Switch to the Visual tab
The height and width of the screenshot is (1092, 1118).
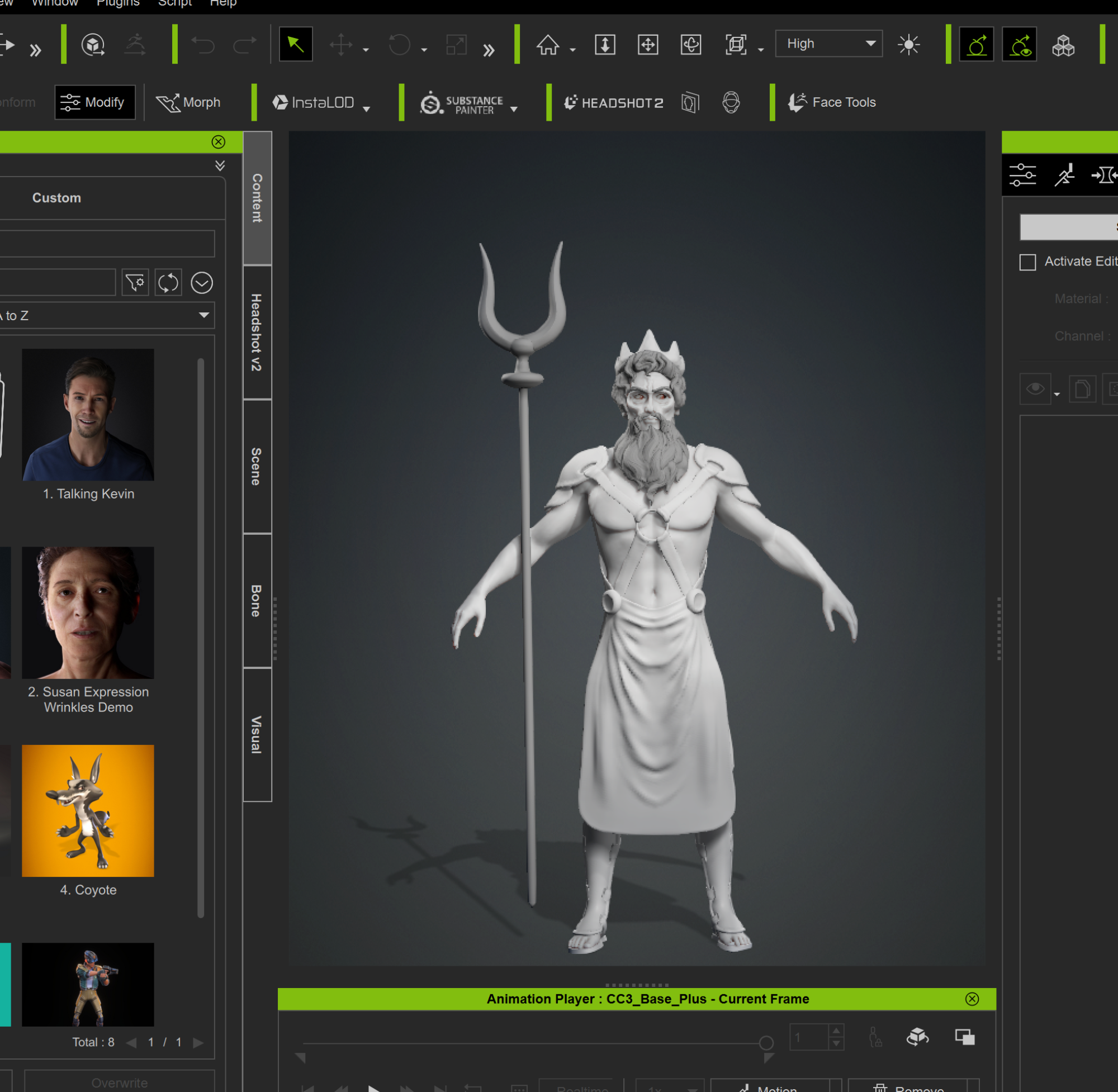(257, 735)
